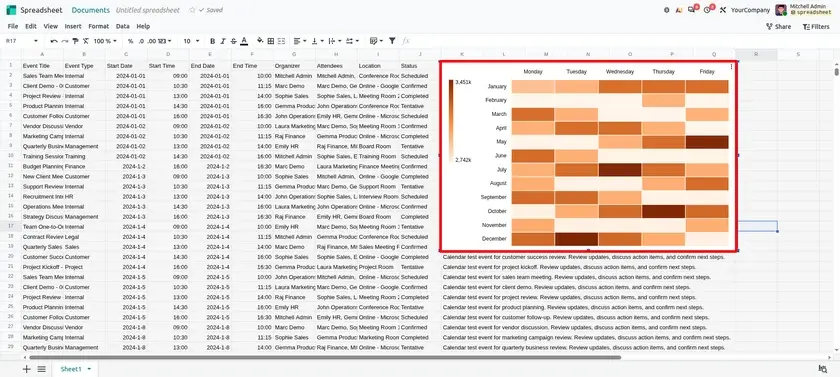Screen dimensions: 840x377
Task: Open the activities clock icon
Action: (x=708, y=10)
